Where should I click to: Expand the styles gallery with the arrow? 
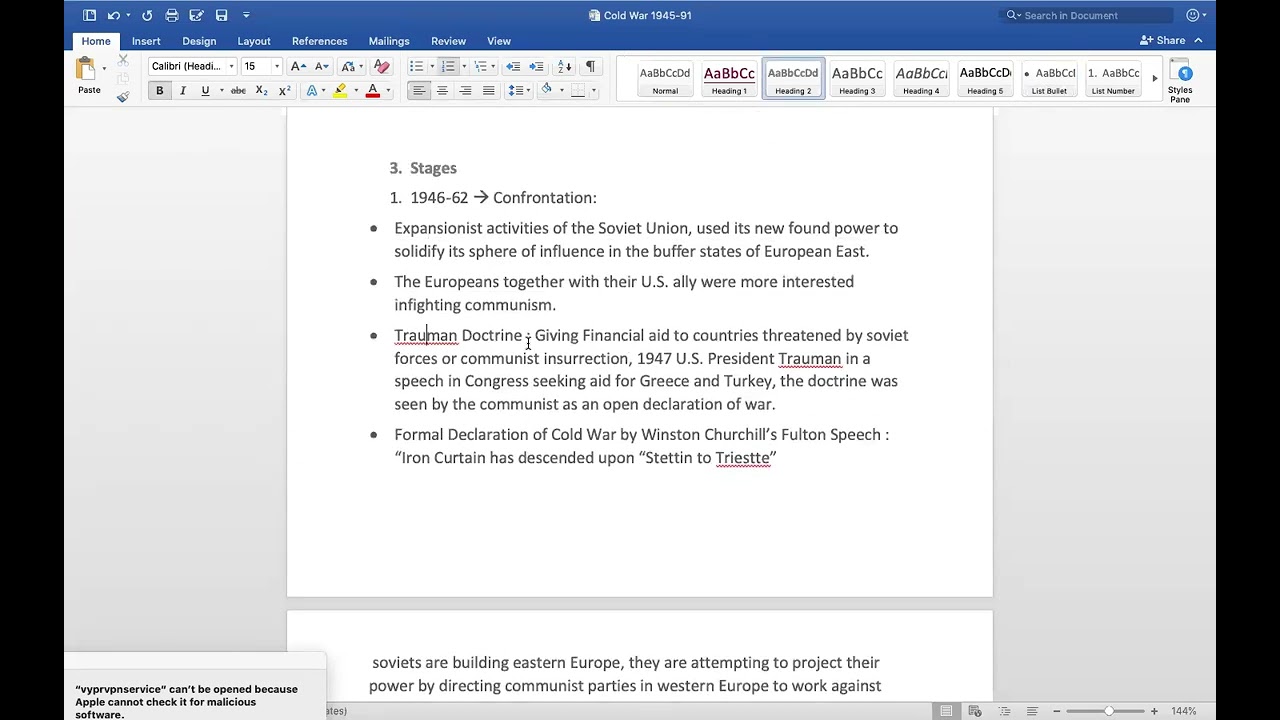point(1154,78)
